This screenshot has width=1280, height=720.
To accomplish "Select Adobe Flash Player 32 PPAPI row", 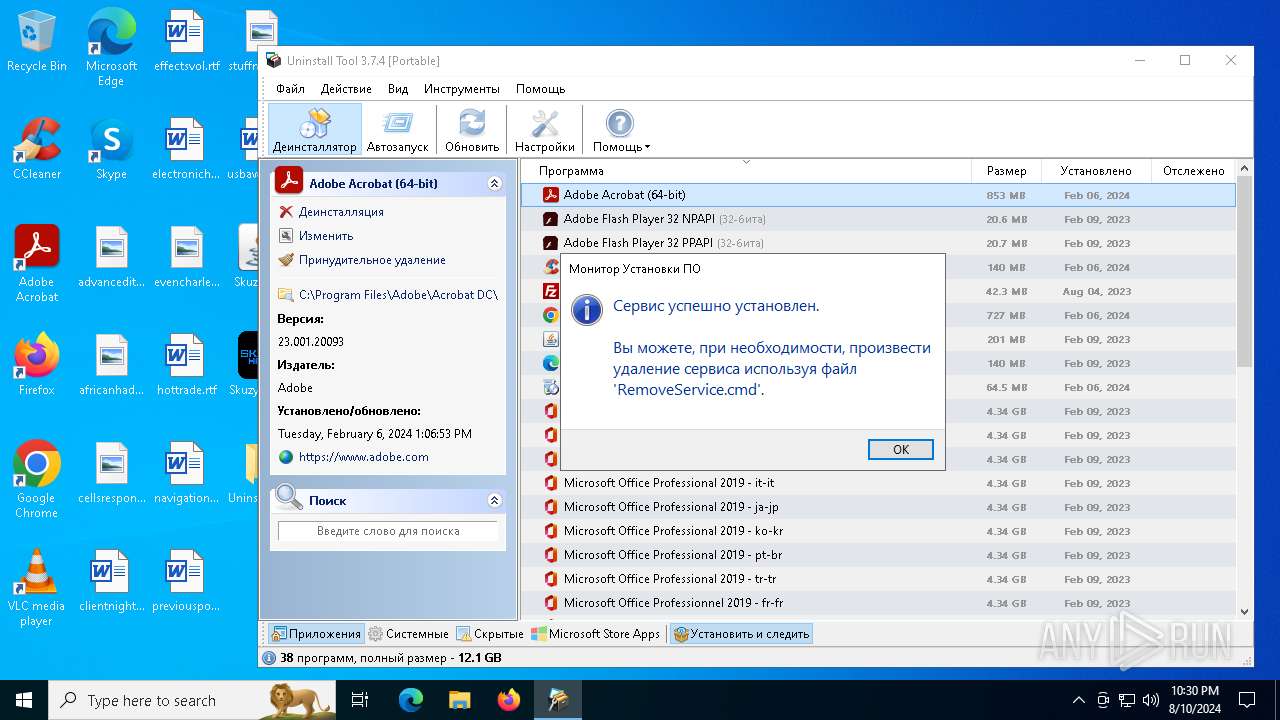I will 878,243.
